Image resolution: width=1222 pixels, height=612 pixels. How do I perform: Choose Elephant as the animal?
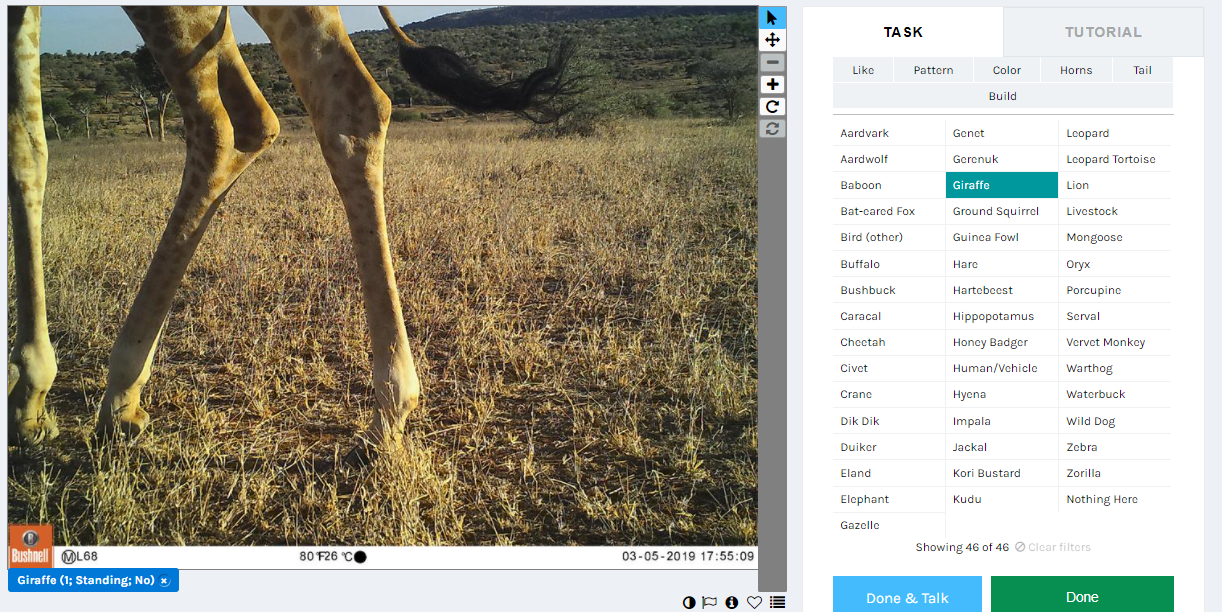click(889, 499)
